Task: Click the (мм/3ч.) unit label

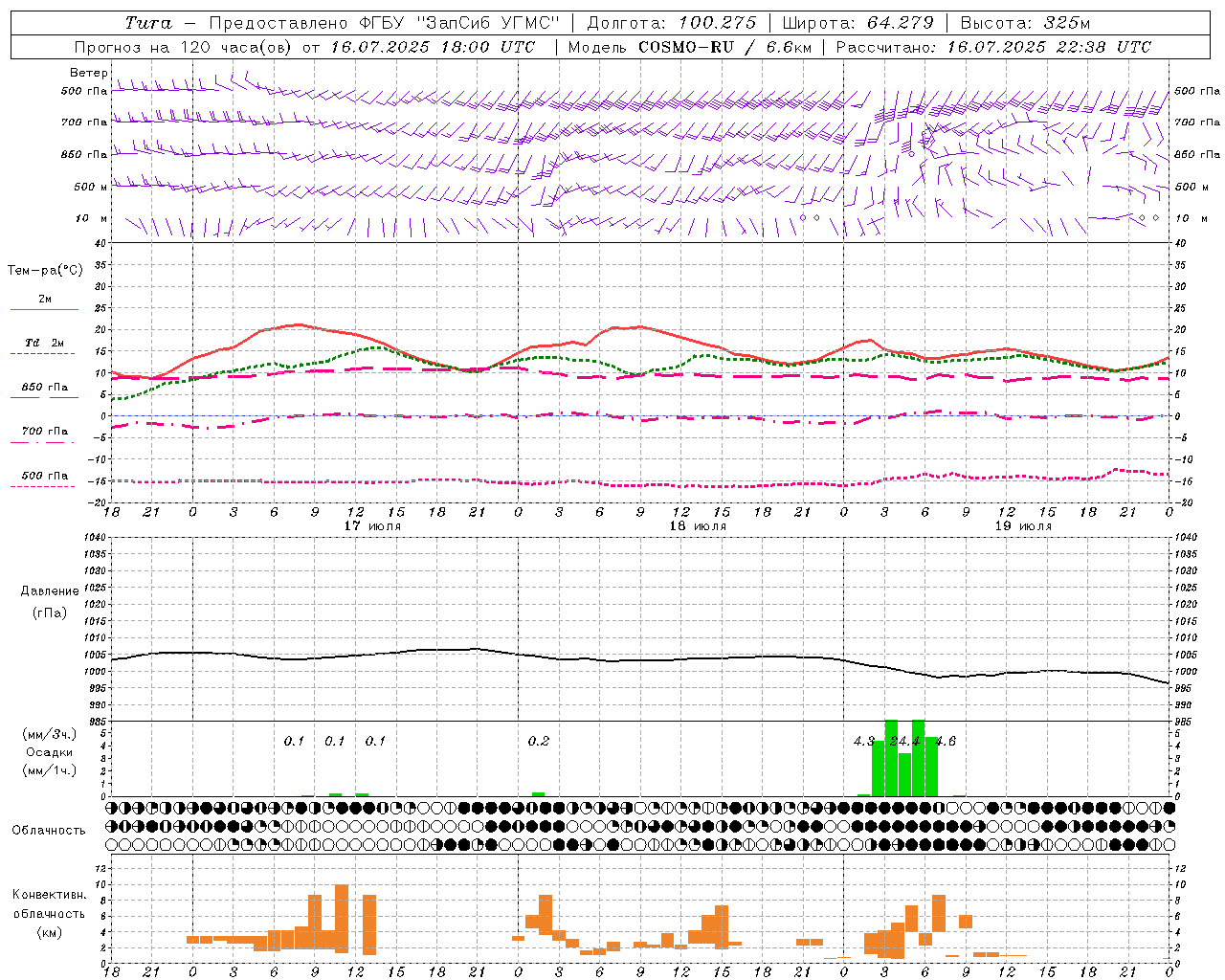Action: coord(49,734)
